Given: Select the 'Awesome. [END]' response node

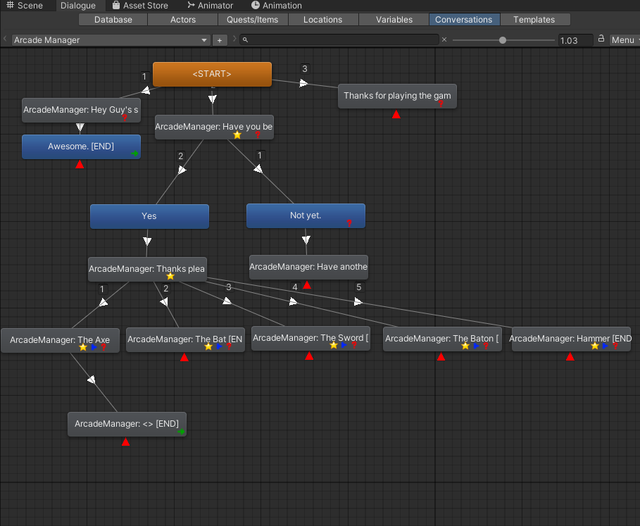Looking at the screenshot, I should pyautogui.click(x=81, y=146).
